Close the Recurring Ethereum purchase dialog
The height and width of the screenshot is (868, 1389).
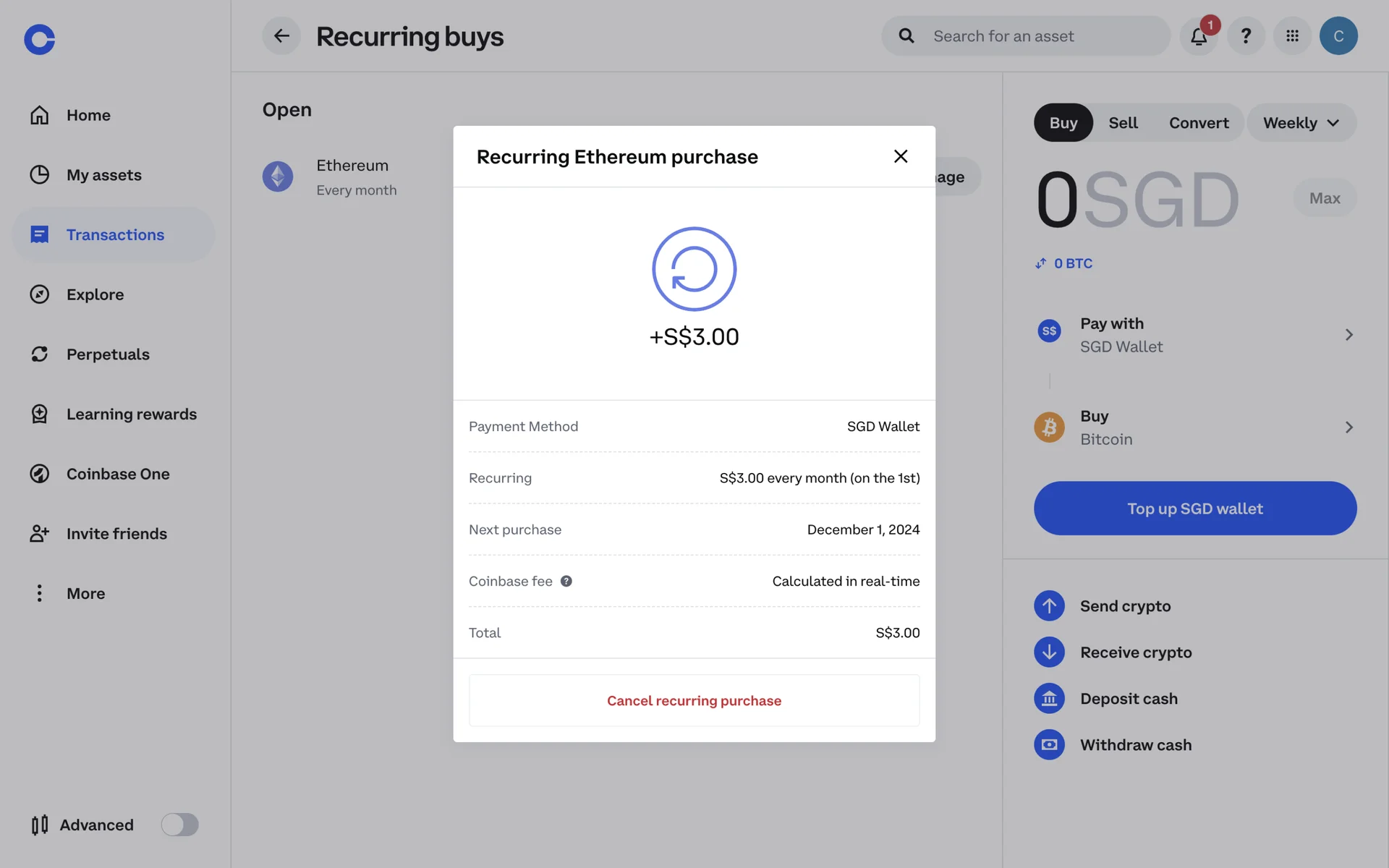(x=900, y=156)
